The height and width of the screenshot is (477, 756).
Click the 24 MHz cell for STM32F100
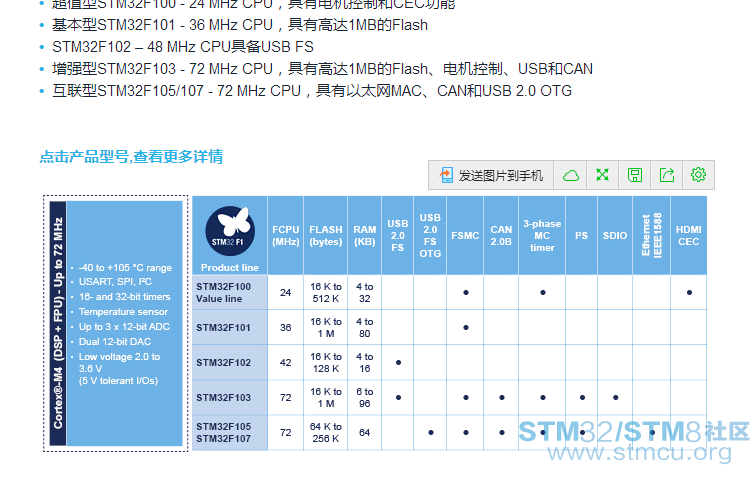click(x=285, y=292)
